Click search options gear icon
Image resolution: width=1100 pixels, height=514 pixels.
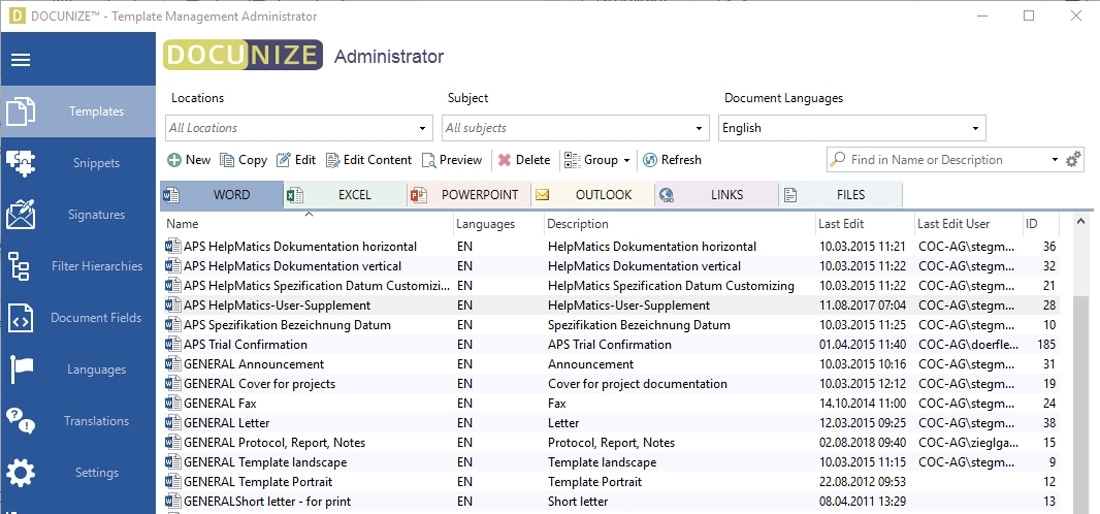(1074, 160)
